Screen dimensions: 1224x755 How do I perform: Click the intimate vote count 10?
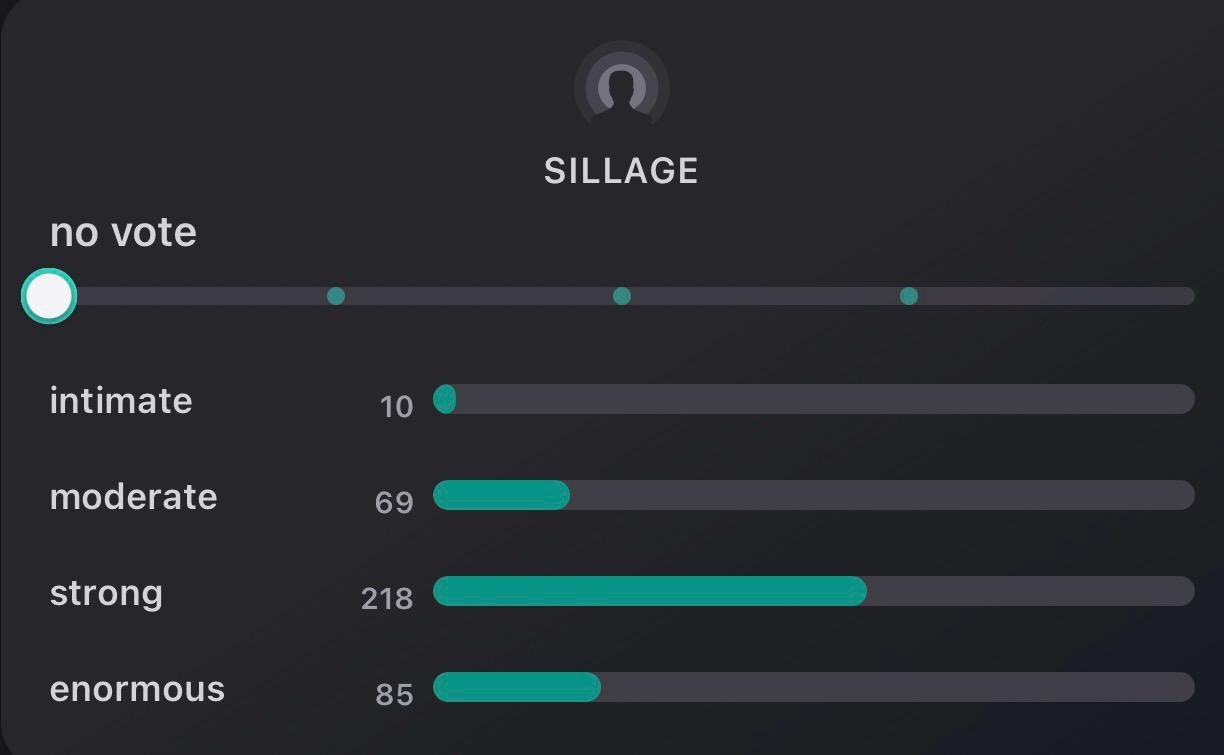[x=396, y=406]
